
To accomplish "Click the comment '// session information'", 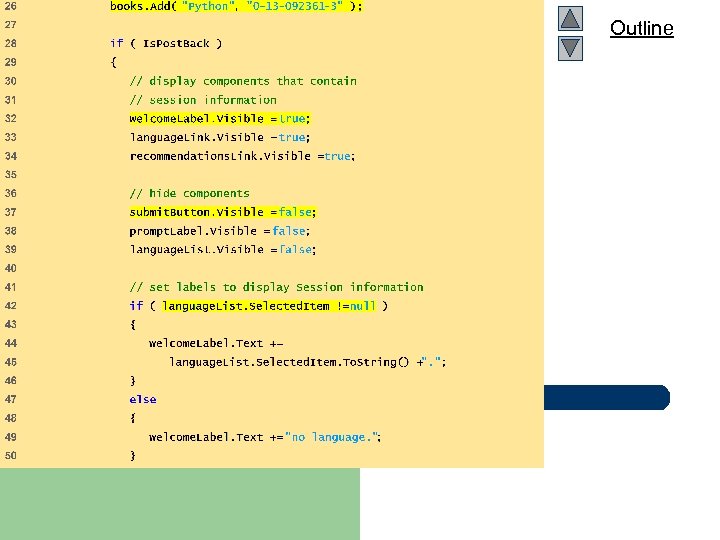I will pos(203,100).
